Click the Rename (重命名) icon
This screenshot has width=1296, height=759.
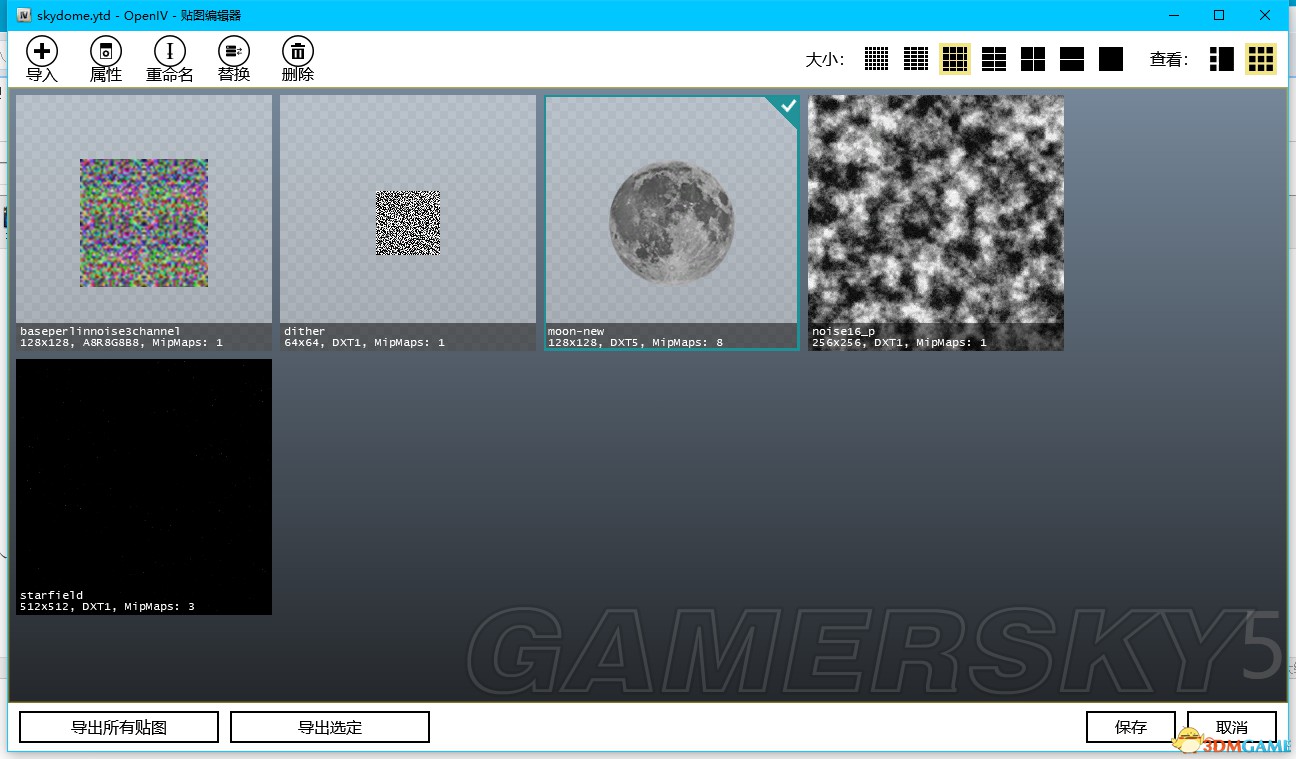[x=170, y=51]
